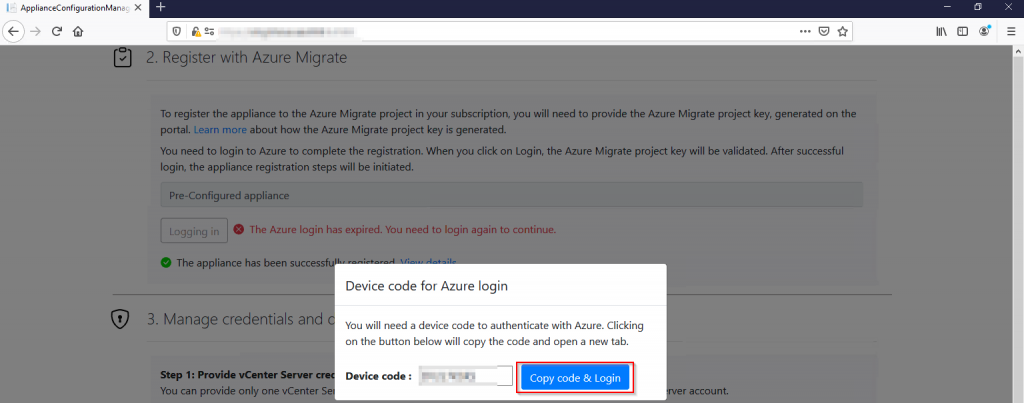Click the scrollbar up arrow
The width and height of the screenshot is (1024, 403).
[1017, 53]
